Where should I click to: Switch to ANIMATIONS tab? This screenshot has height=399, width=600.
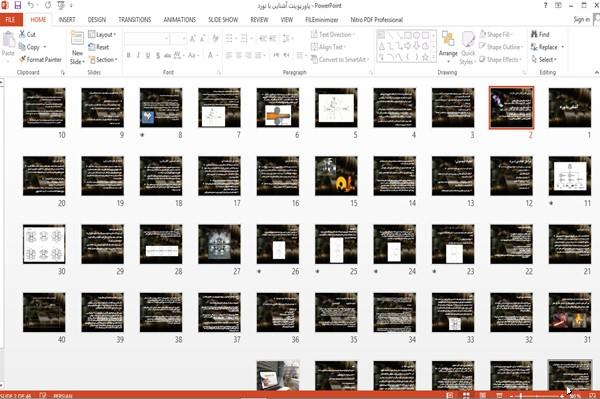click(179, 20)
